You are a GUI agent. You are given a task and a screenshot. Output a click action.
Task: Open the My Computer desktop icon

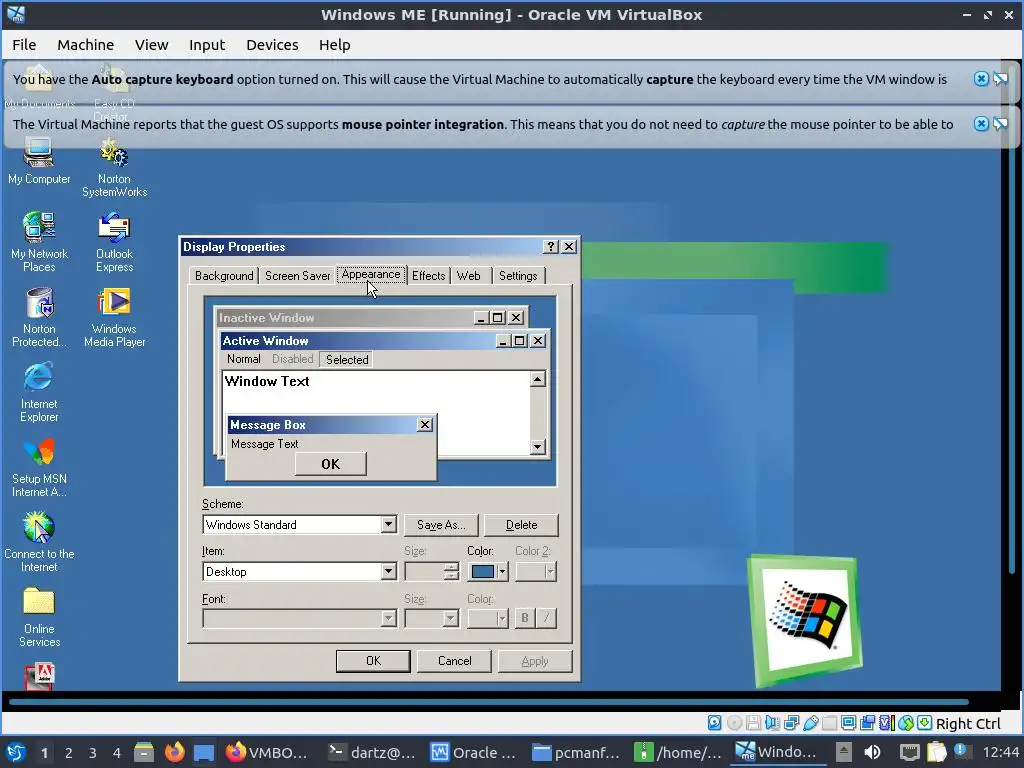pyautogui.click(x=39, y=161)
